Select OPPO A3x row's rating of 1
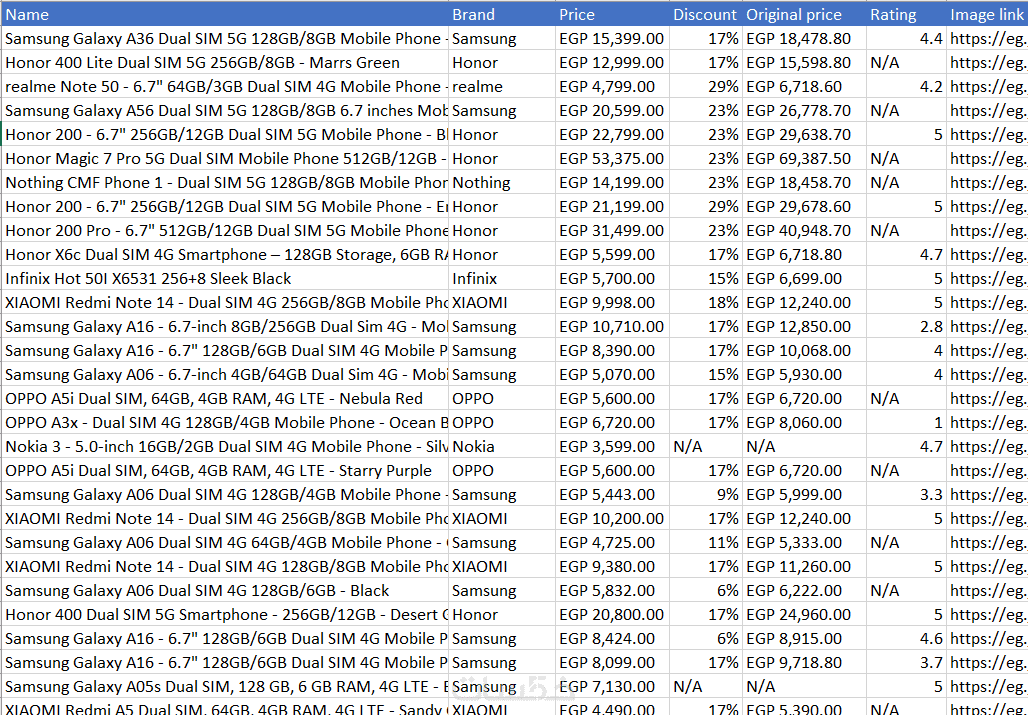 pos(906,423)
